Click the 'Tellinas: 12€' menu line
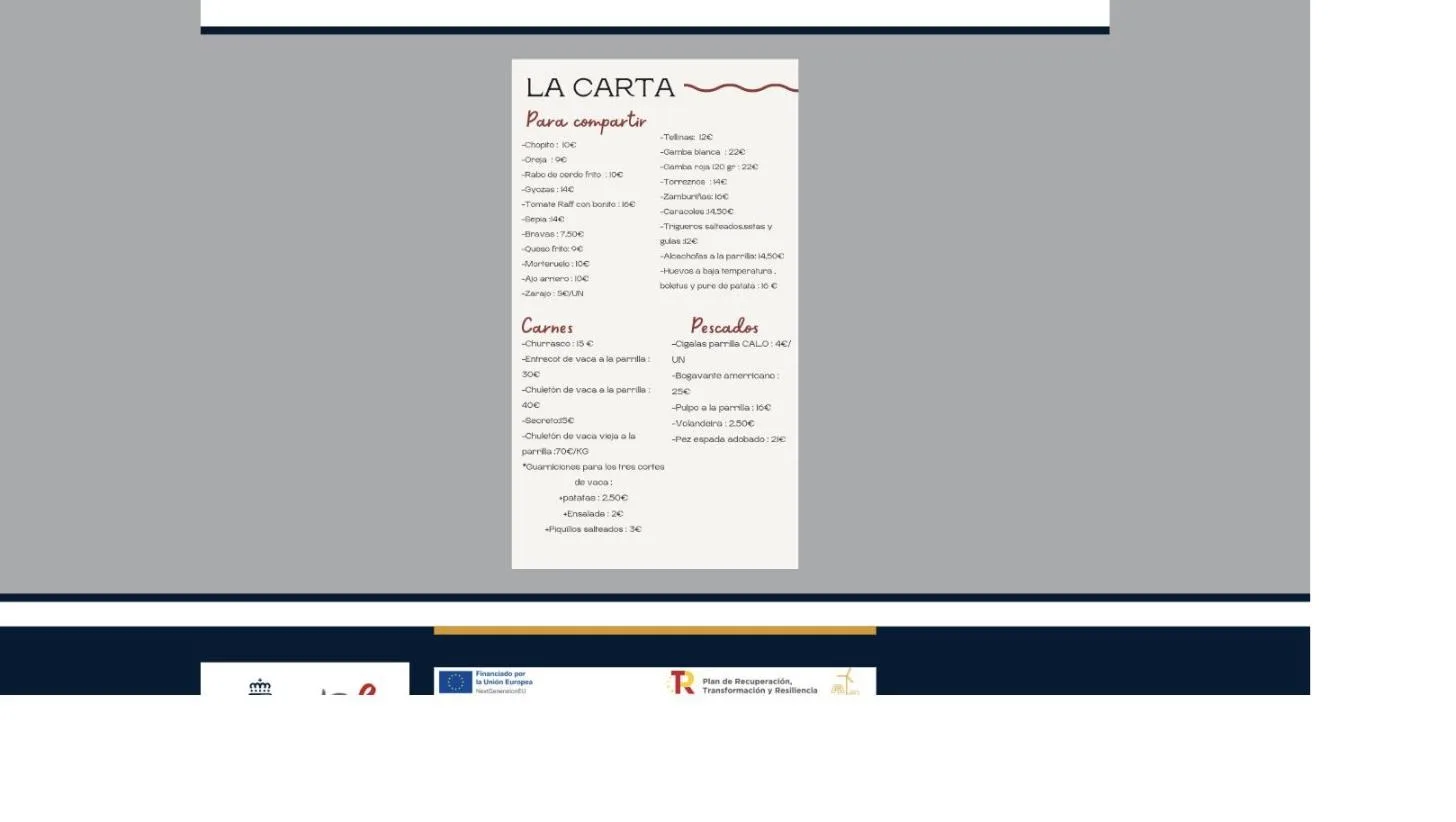This screenshot has height=822, width=1456. pos(686,137)
